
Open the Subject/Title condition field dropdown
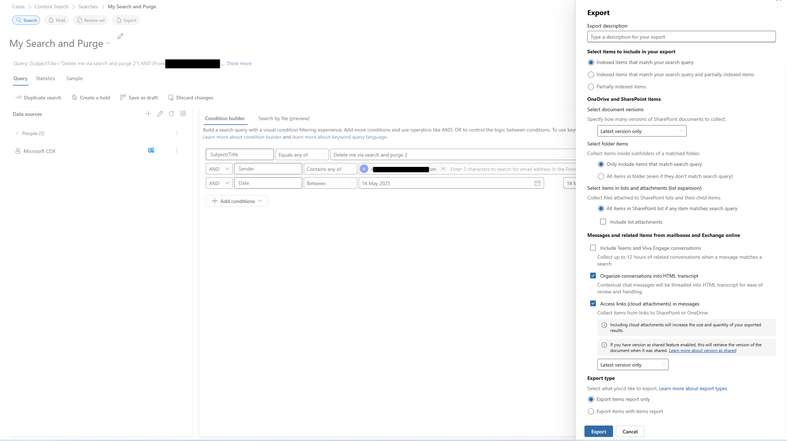pos(239,155)
